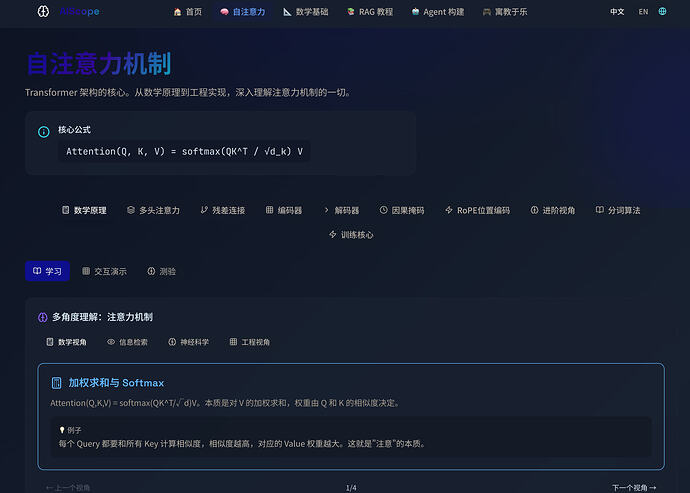Select the RoPE位置编码 topic tab
The height and width of the screenshot is (493, 690).
pyautogui.click(x=477, y=210)
